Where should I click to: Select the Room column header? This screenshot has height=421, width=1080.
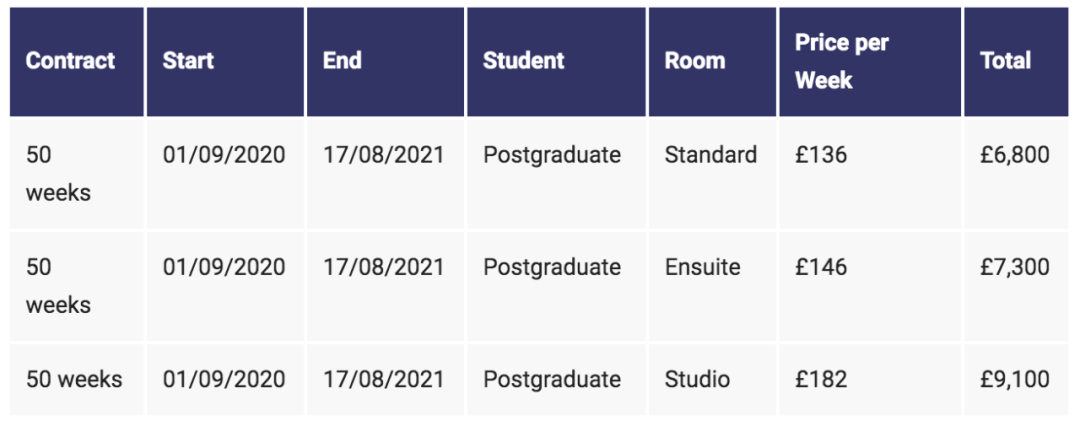pyautogui.click(x=695, y=61)
